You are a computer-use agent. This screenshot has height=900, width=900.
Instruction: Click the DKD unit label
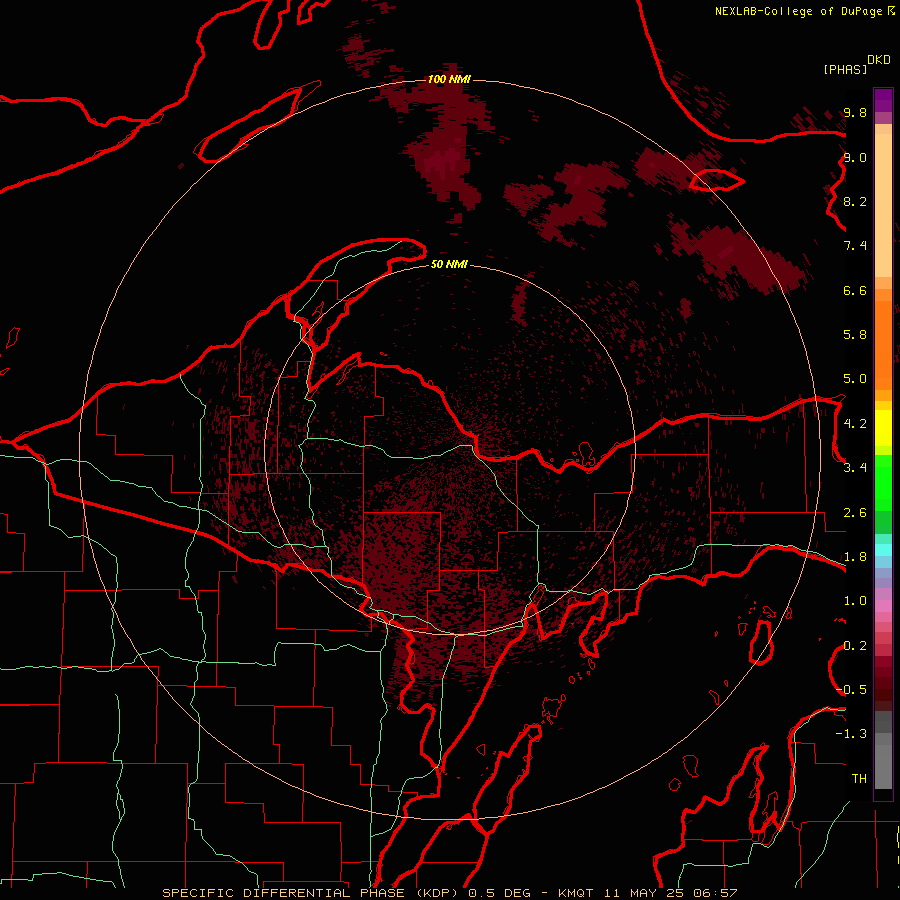[x=879, y=60]
